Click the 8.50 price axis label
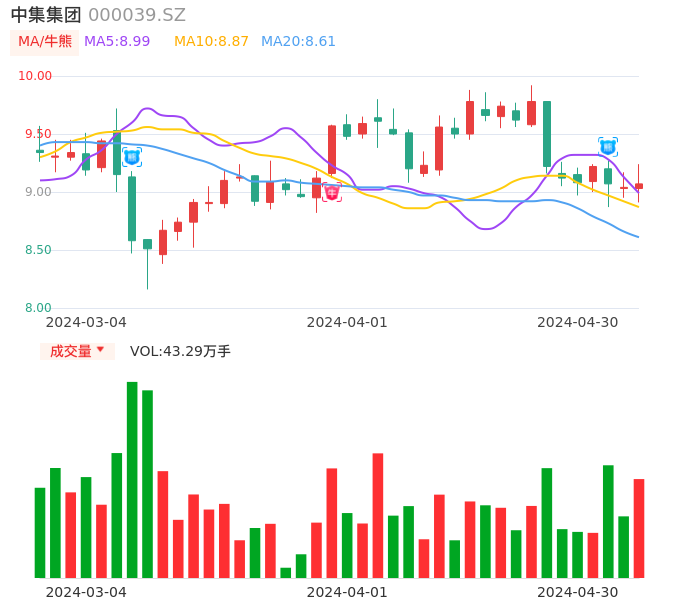 (38, 250)
